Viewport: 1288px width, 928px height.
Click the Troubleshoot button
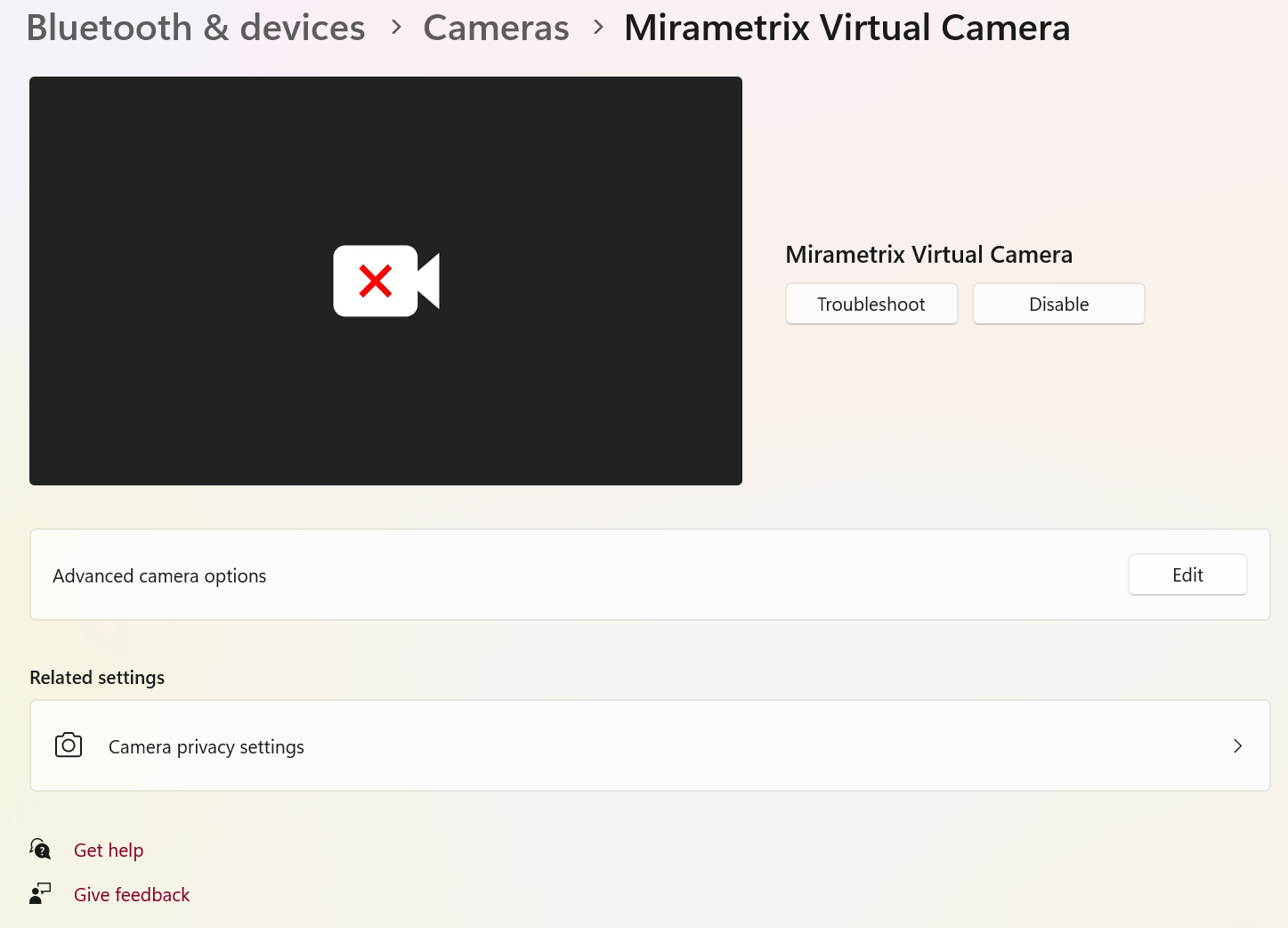point(871,304)
